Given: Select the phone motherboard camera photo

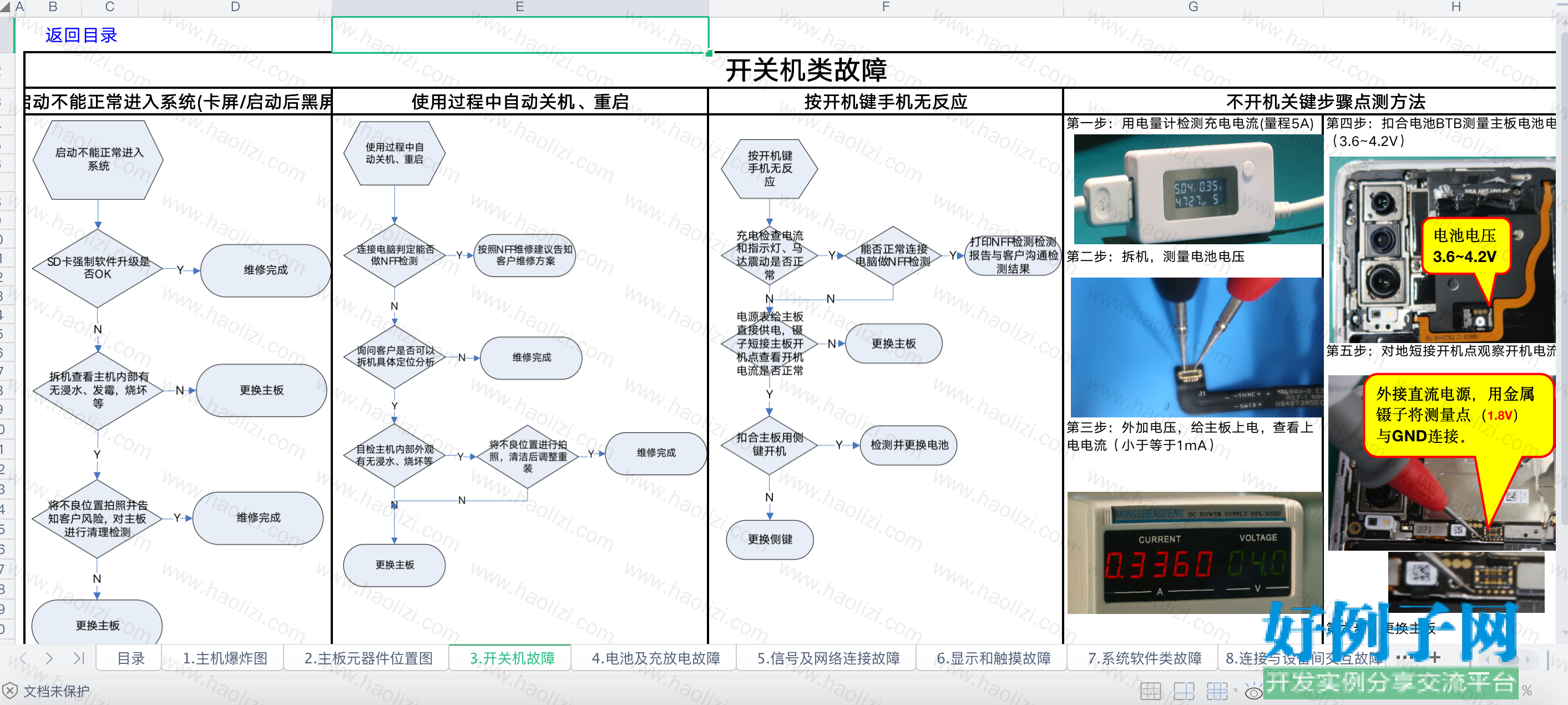Looking at the screenshot, I should tap(1441, 250).
